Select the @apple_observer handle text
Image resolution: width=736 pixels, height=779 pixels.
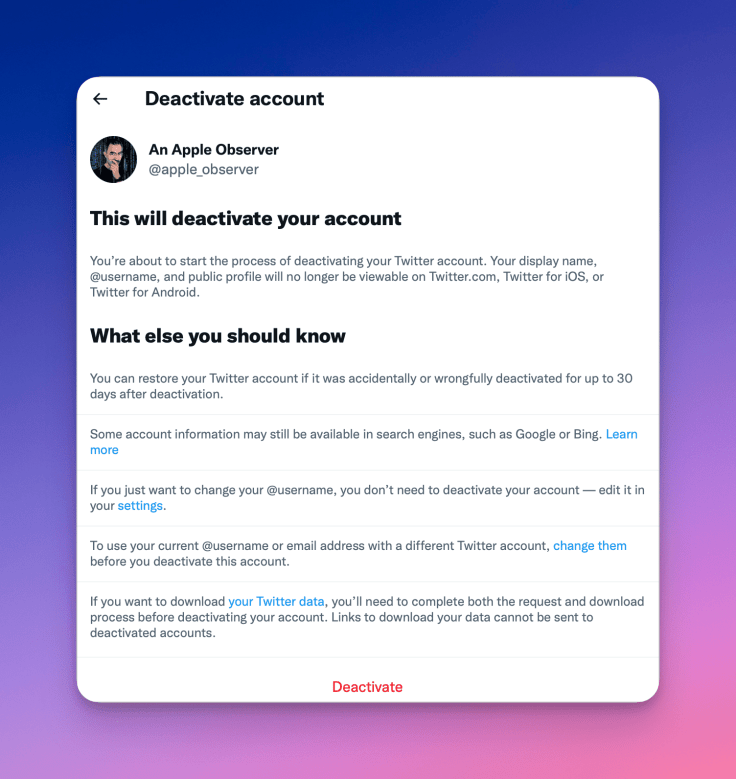[204, 169]
